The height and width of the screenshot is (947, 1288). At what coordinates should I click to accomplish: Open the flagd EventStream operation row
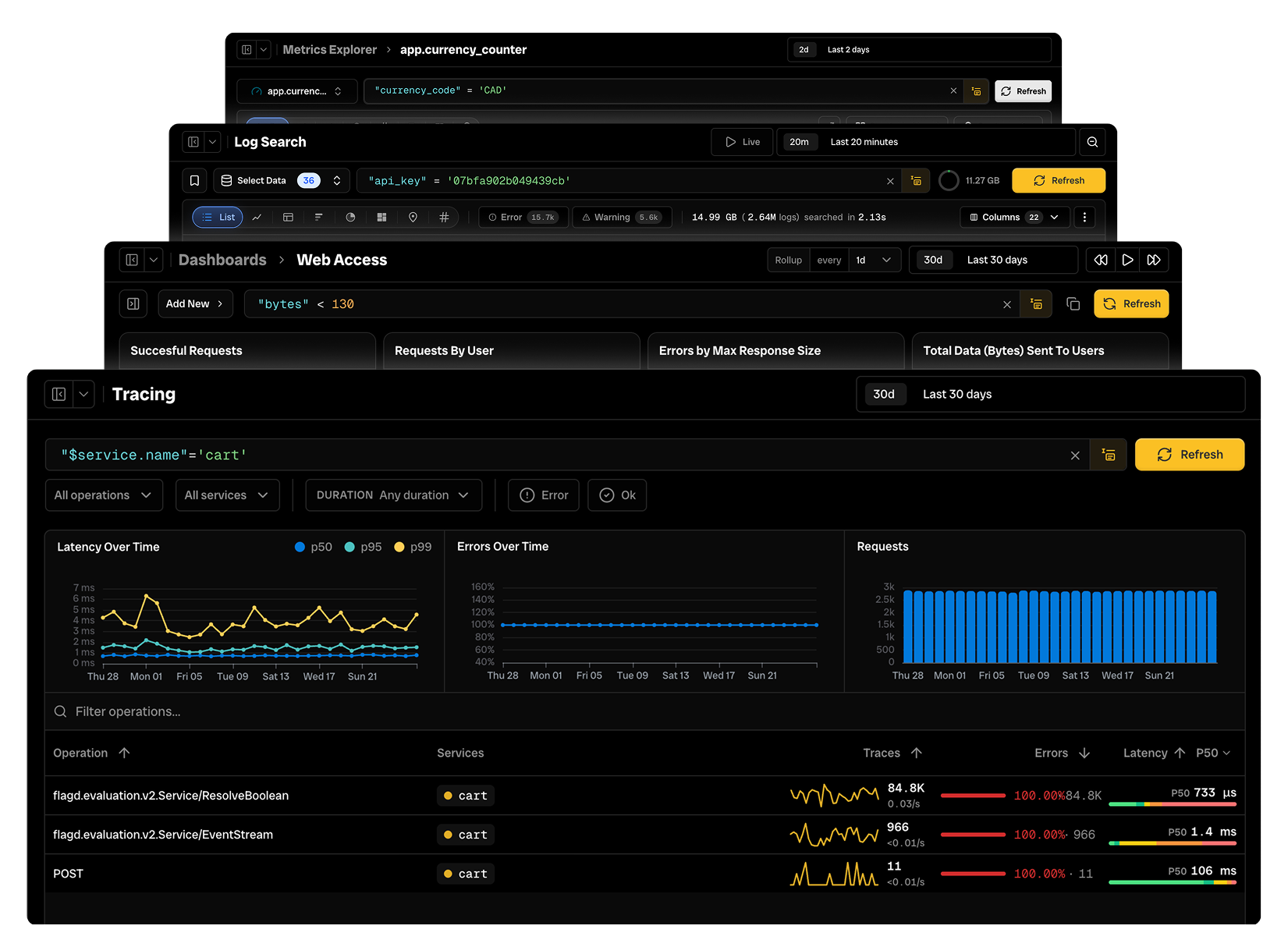point(644,835)
